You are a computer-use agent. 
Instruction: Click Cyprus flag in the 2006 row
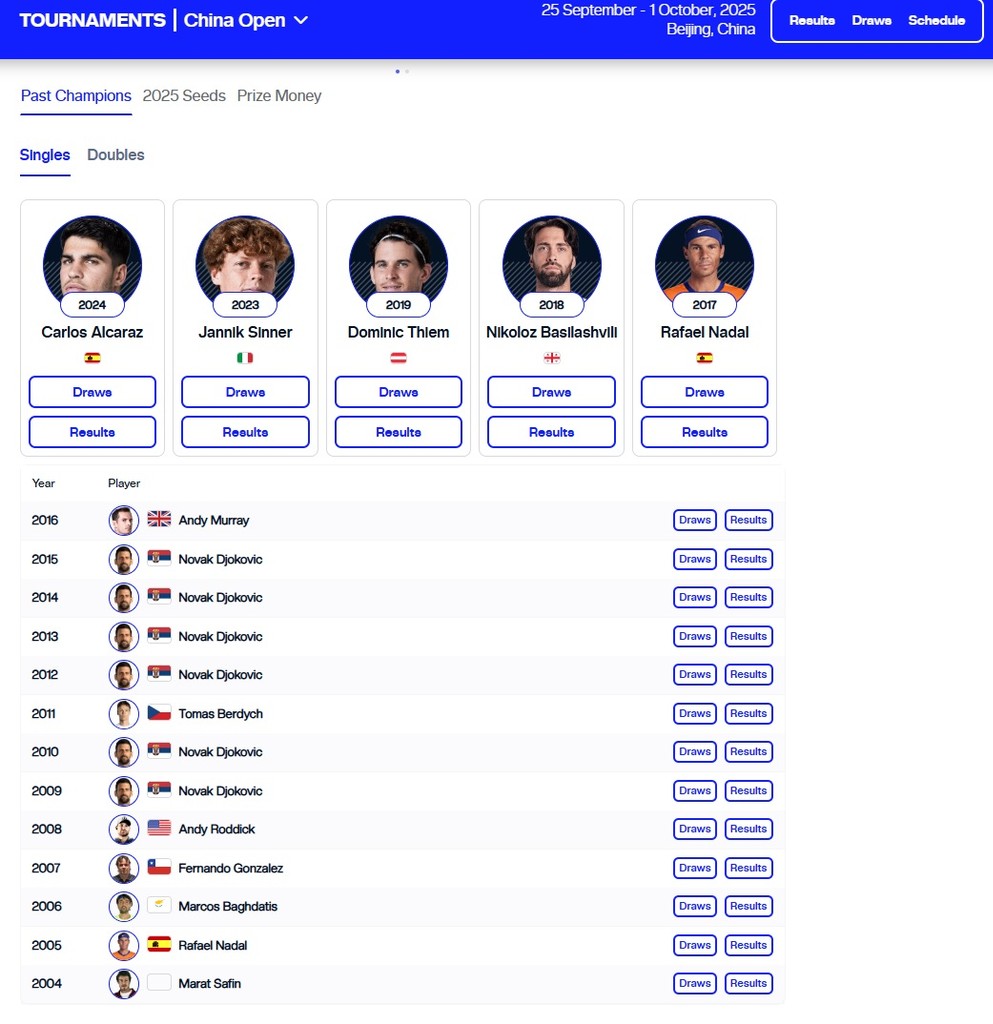(x=159, y=904)
